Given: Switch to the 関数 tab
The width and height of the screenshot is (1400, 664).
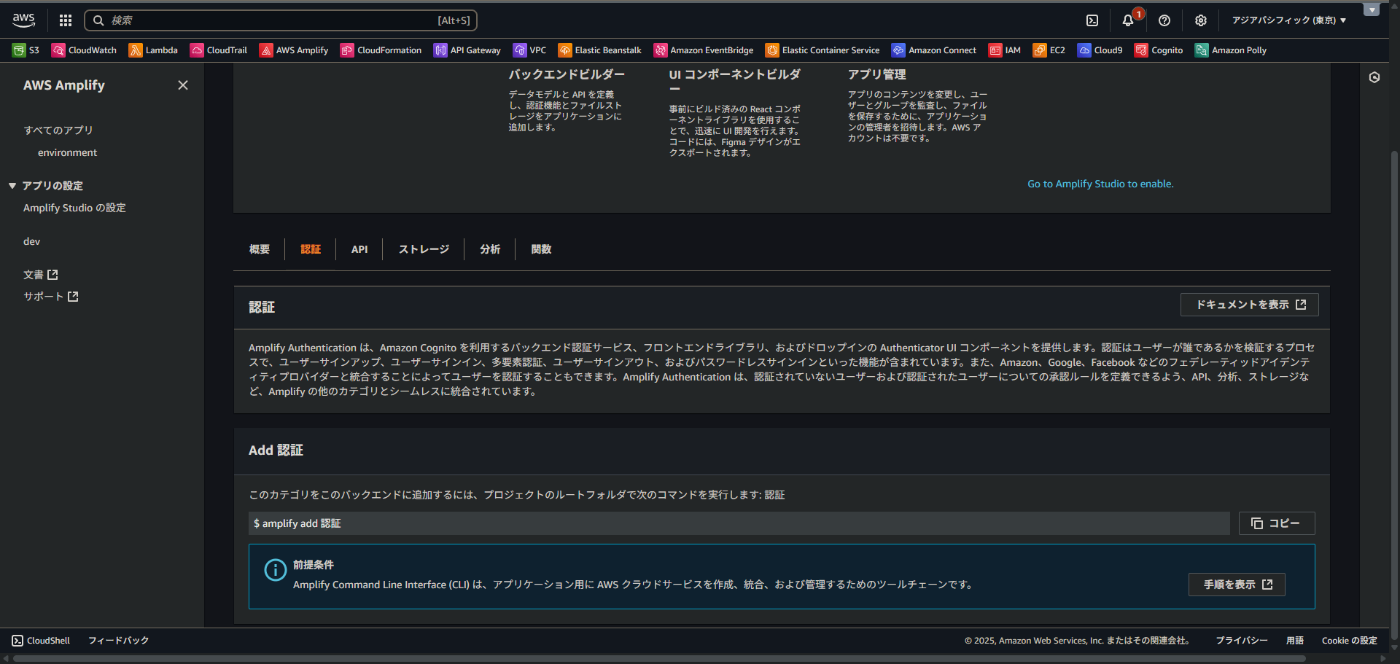Looking at the screenshot, I should pos(541,249).
